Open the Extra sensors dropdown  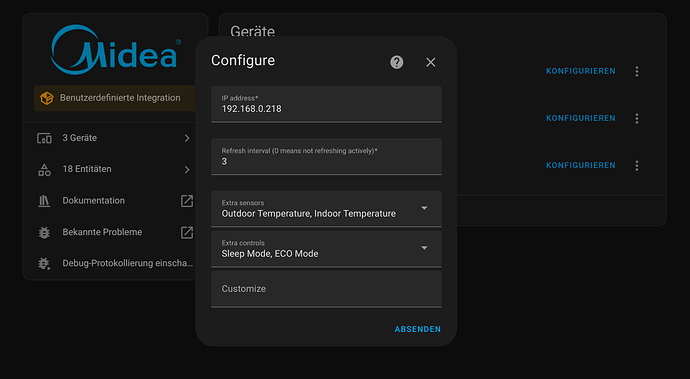pyautogui.click(x=326, y=209)
